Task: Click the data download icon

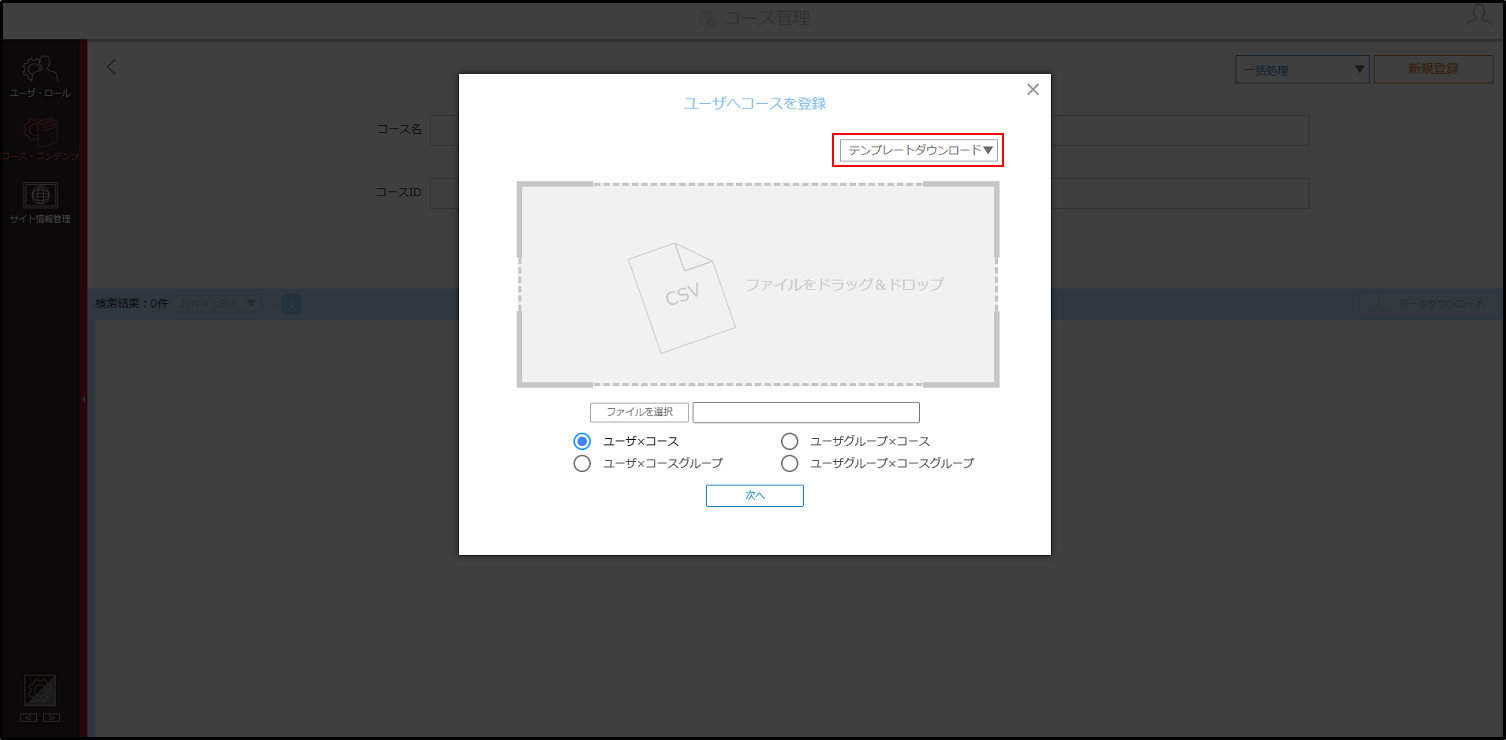Action: 1377,304
